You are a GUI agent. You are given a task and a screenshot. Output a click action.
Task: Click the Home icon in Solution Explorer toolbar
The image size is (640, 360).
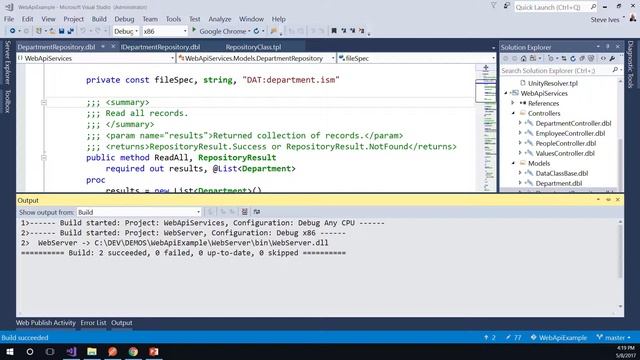coord(524,58)
